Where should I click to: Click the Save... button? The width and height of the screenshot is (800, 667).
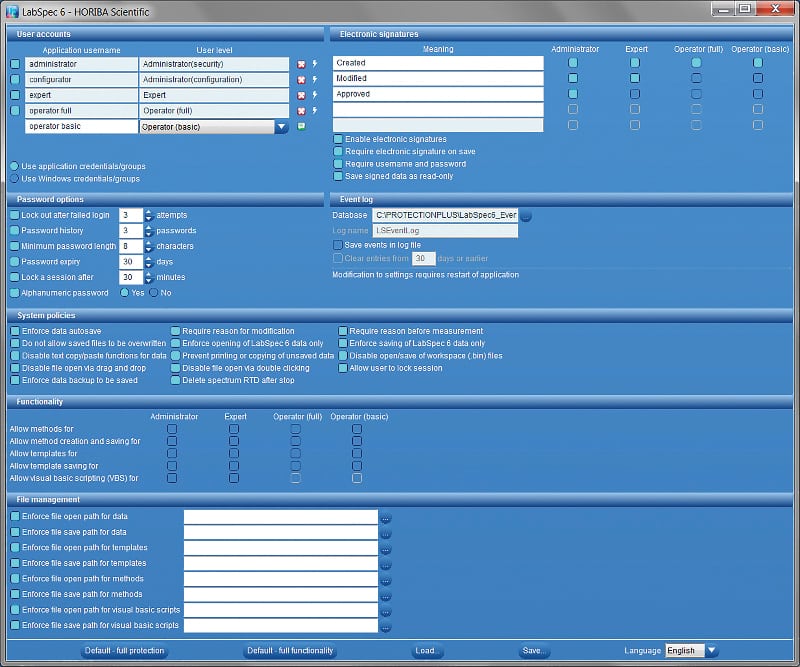[x=534, y=651]
